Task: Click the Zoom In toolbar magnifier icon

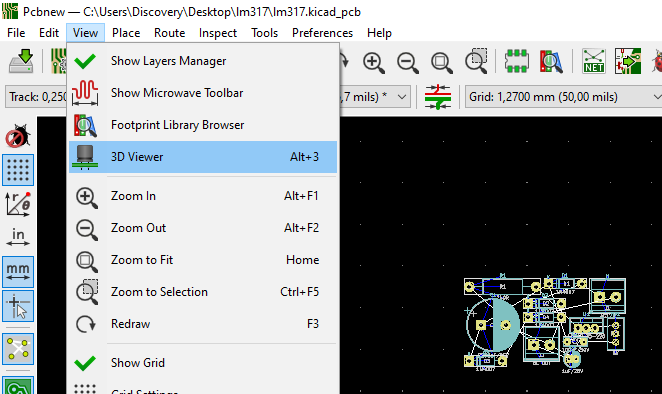Action: (373, 62)
